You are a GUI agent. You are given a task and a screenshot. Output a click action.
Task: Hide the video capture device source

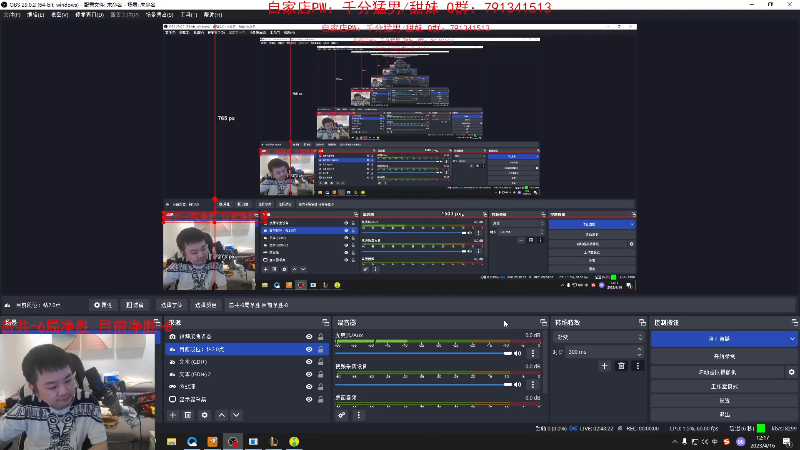tap(309, 337)
